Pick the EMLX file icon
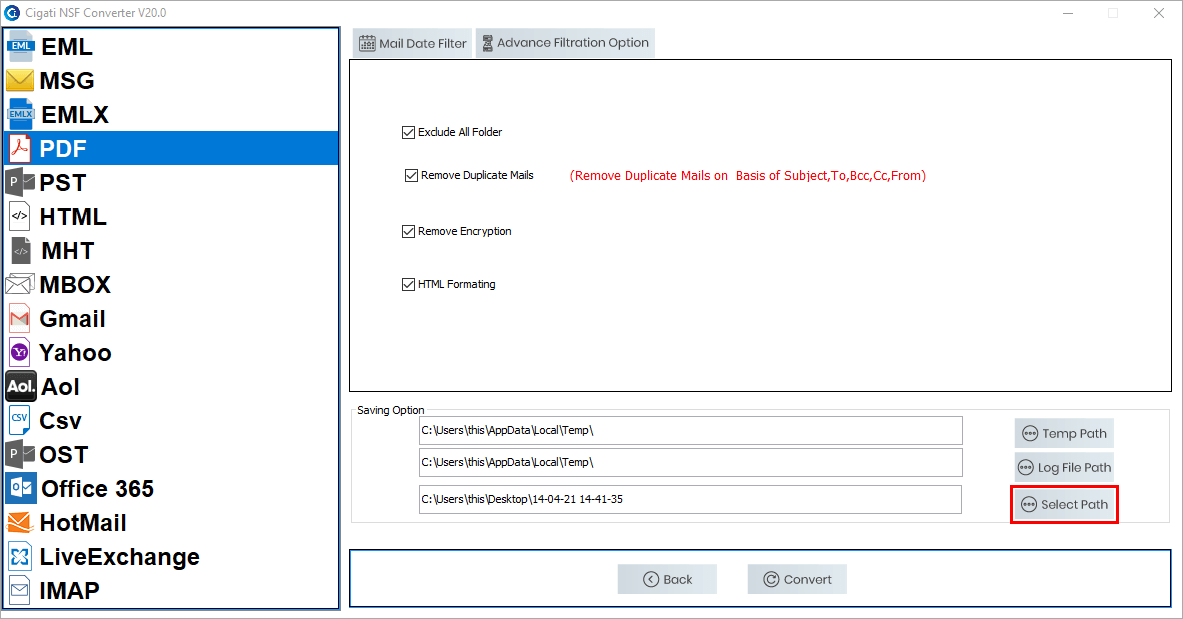The height and width of the screenshot is (619, 1183). point(20,114)
